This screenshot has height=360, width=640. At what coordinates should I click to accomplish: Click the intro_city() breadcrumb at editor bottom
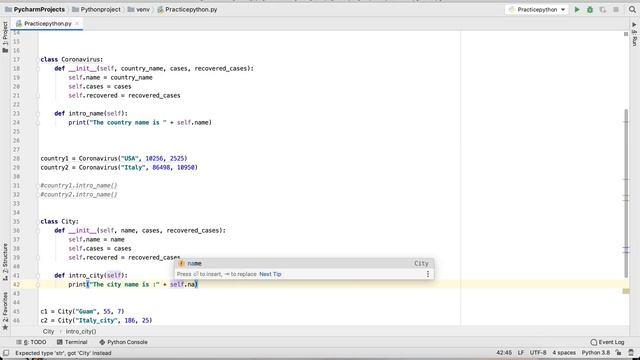[81, 331]
